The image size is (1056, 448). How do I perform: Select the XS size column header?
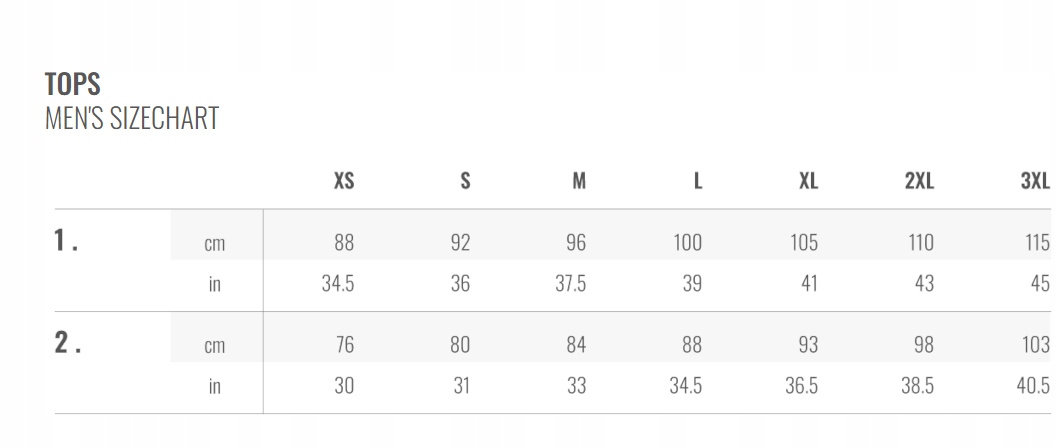point(344,181)
